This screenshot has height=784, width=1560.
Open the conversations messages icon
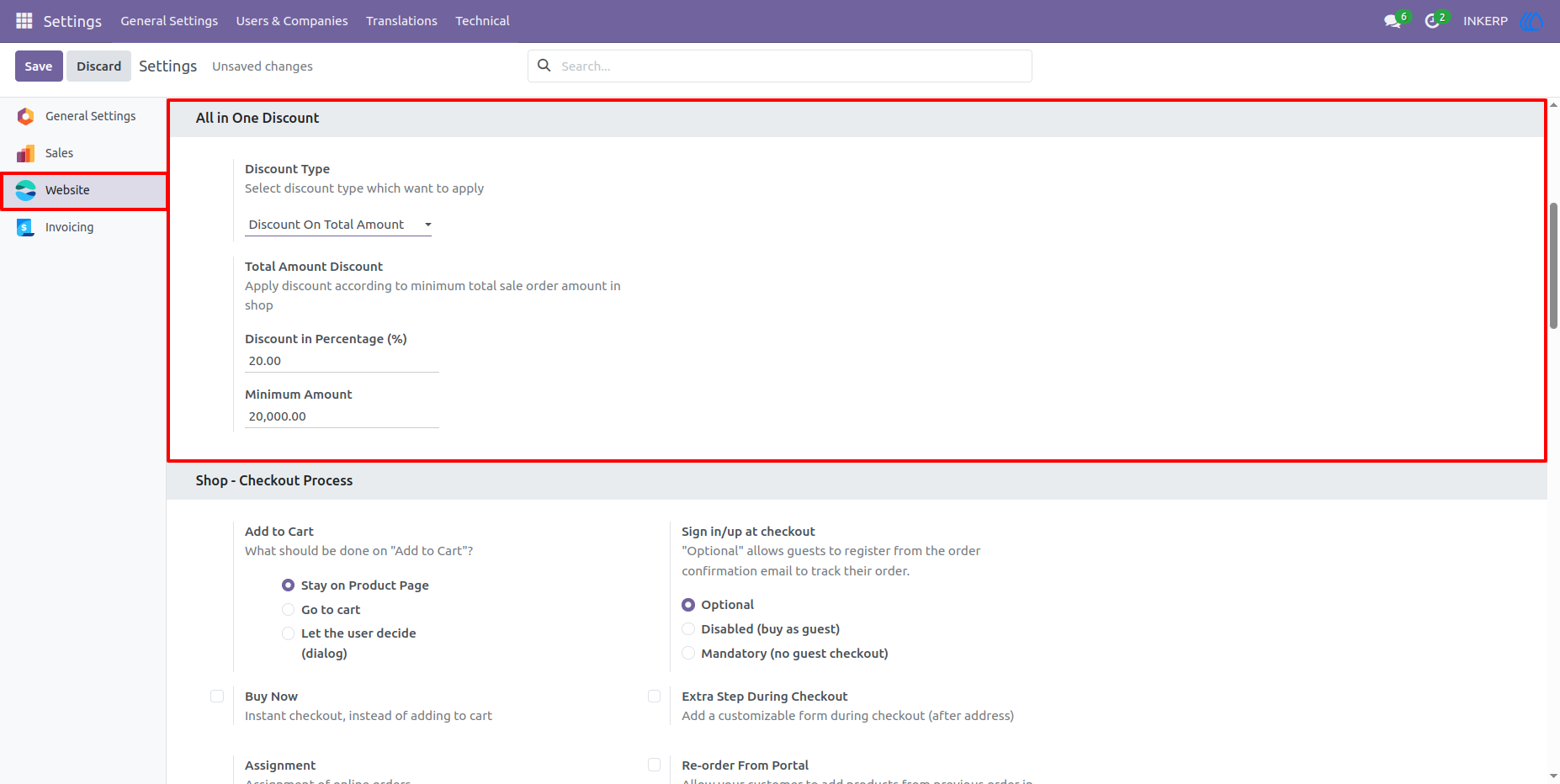pyautogui.click(x=1393, y=21)
